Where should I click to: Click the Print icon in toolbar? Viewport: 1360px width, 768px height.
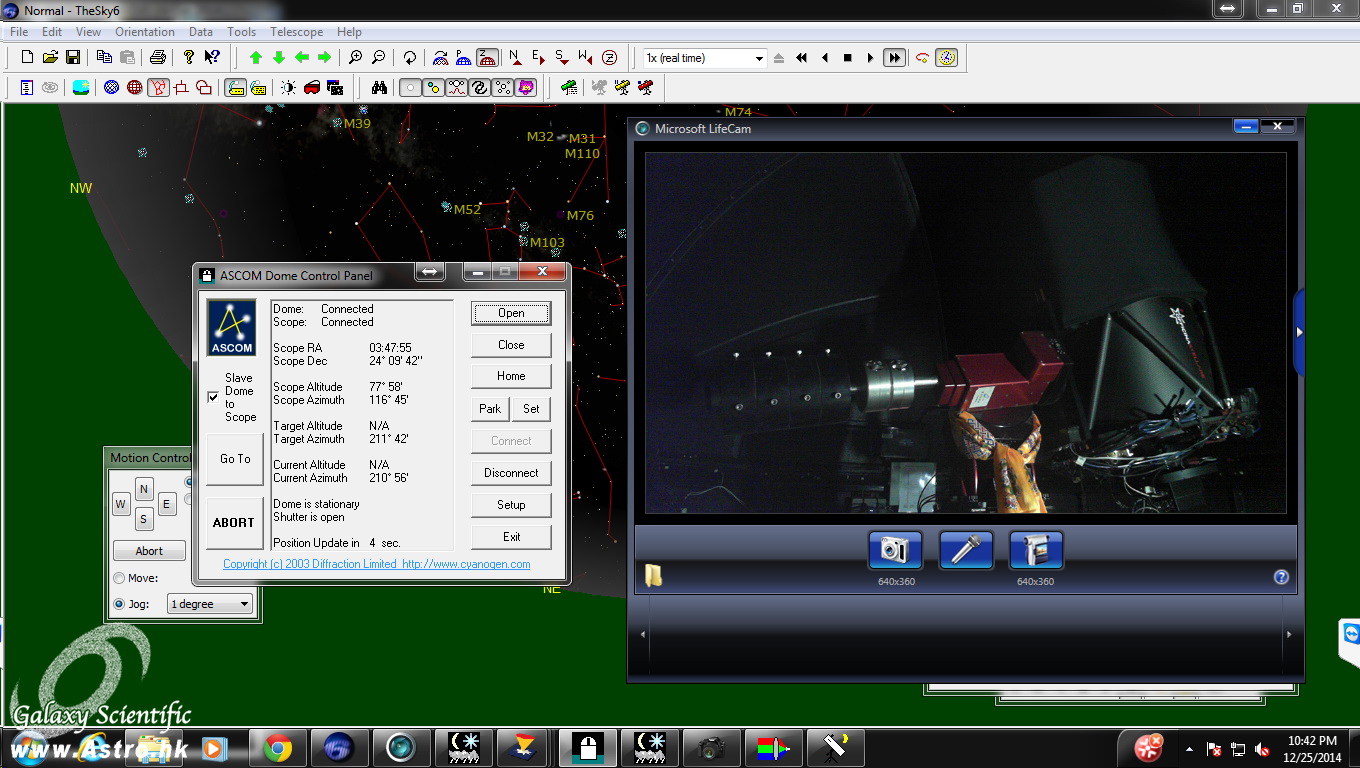pyautogui.click(x=158, y=58)
